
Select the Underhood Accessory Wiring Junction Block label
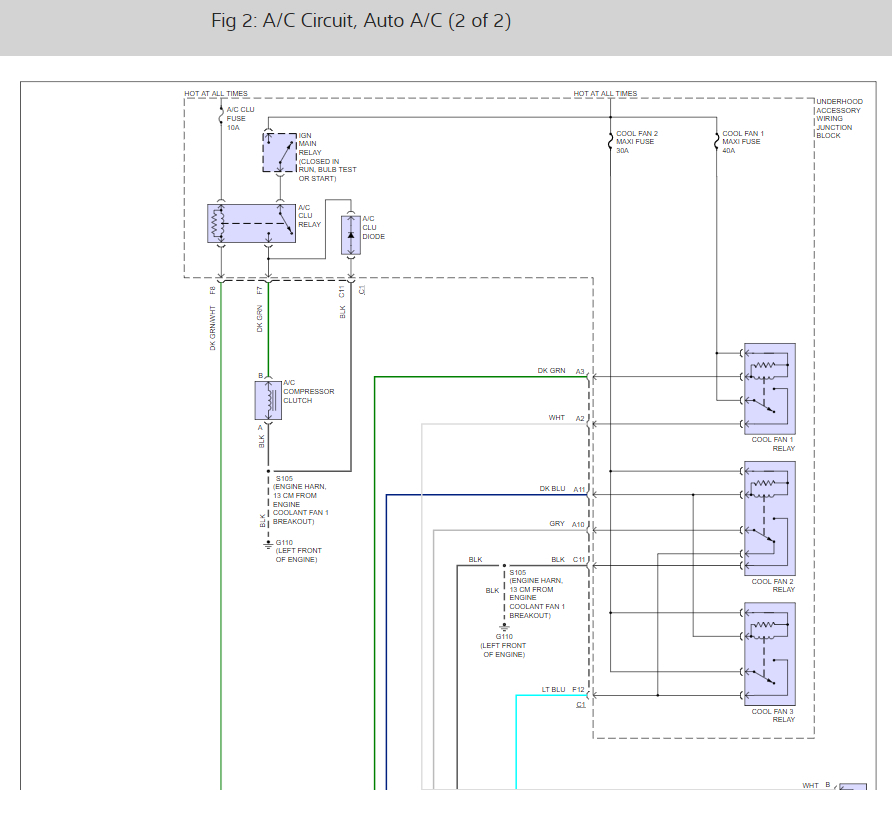[838, 118]
